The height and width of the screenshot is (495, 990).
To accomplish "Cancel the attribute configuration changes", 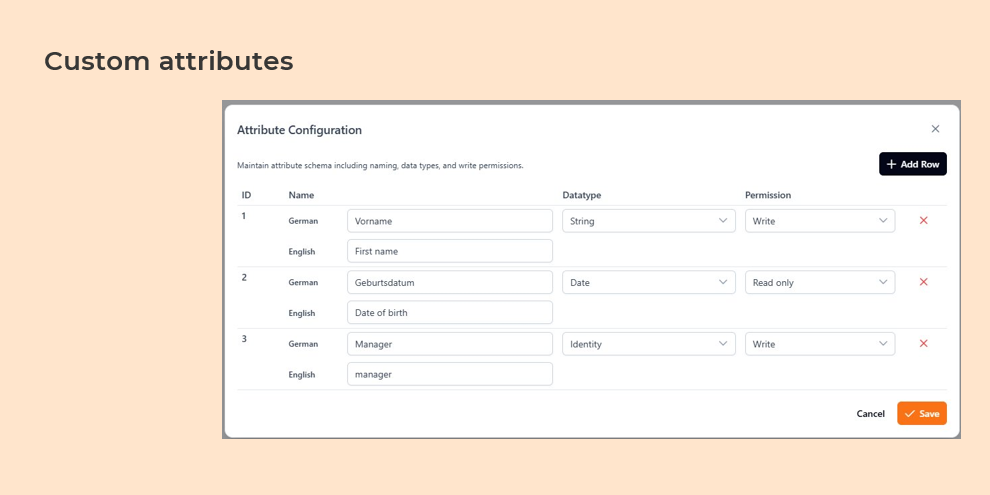I will [x=870, y=414].
